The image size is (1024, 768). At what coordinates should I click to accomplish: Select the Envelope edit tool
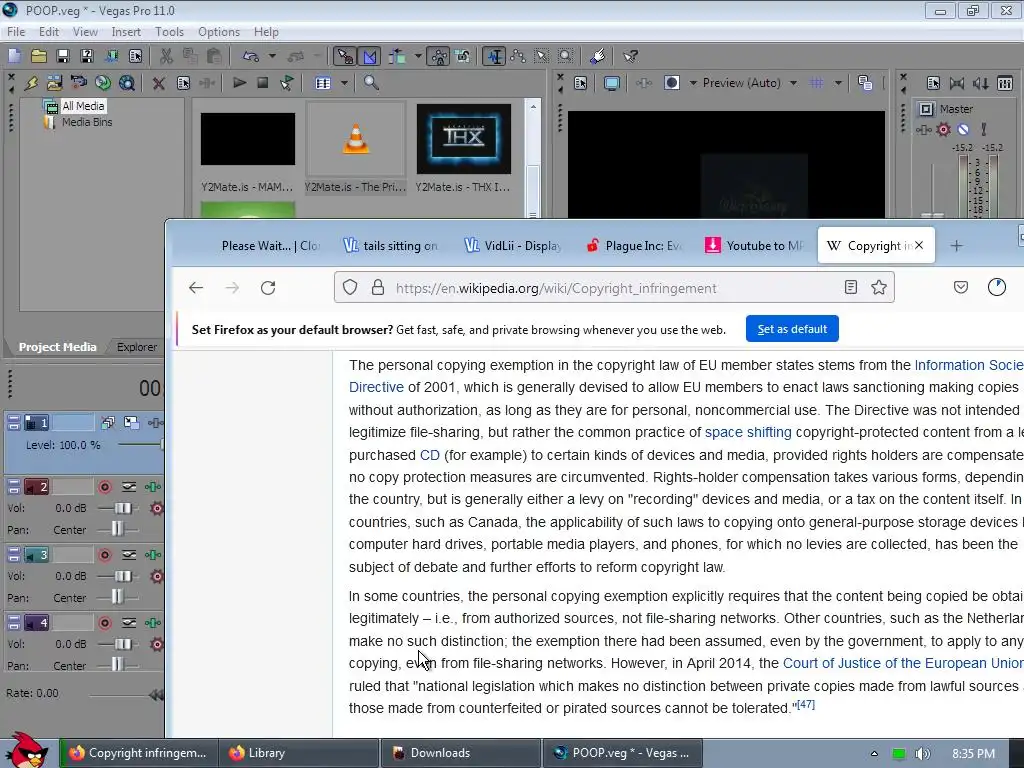click(x=518, y=56)
